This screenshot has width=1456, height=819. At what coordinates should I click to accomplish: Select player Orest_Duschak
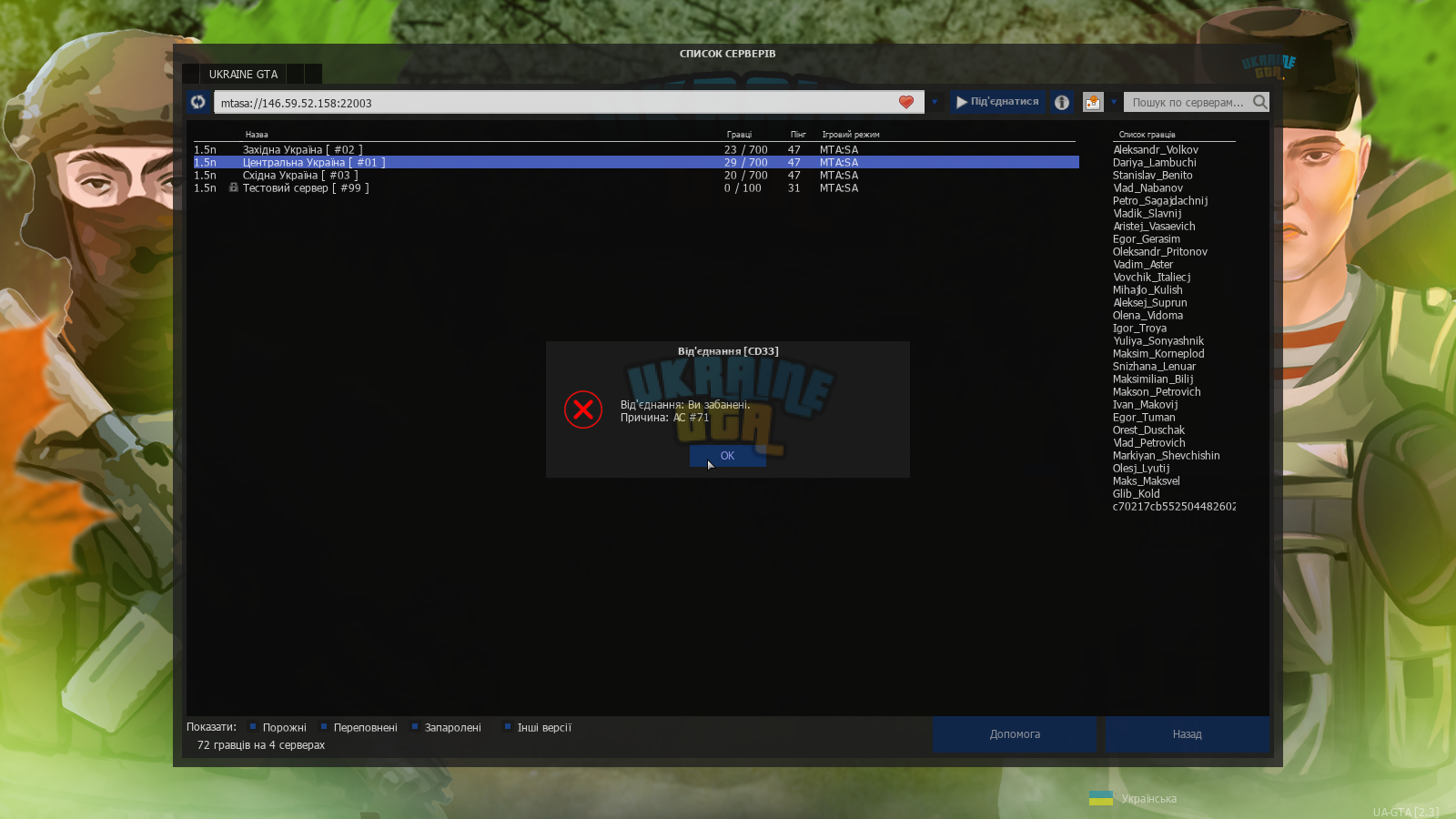point(1149,430)
